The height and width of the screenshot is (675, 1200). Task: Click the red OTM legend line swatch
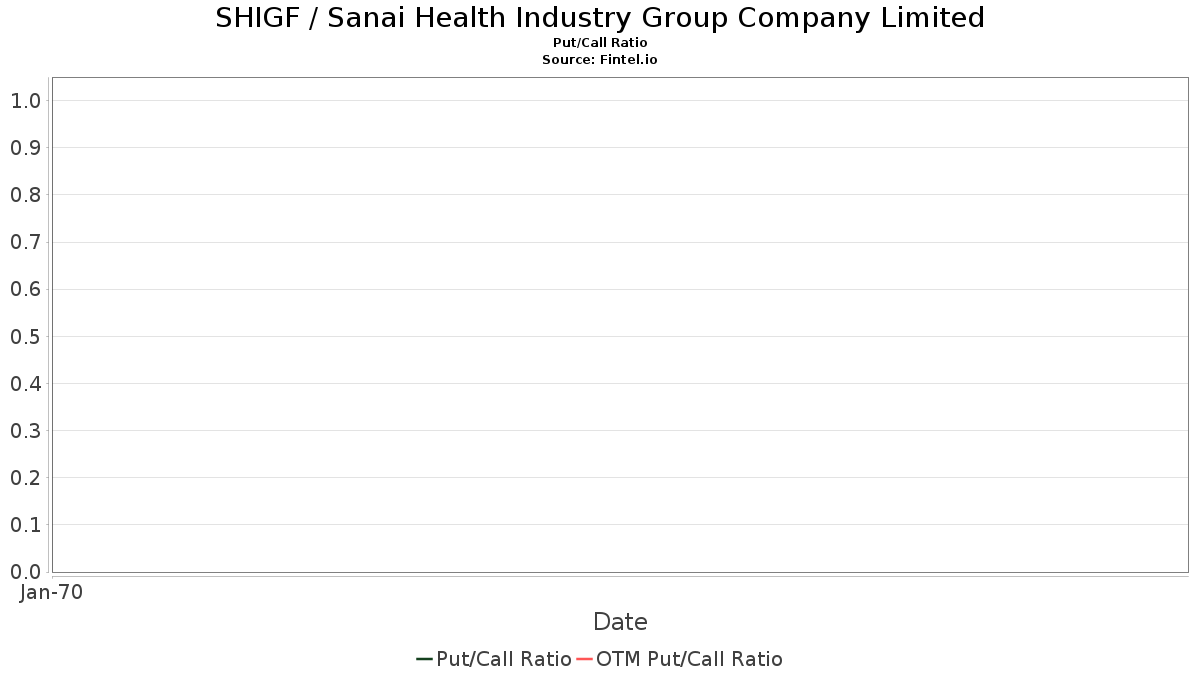click(585, 659)
